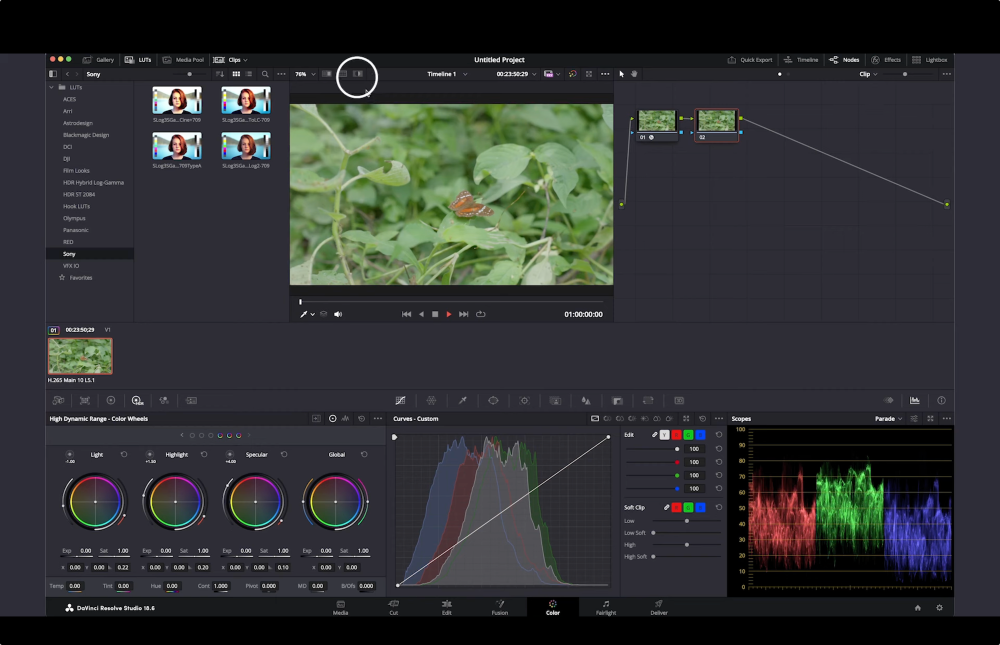Select the SLog3SGa...Cine+709 LUT thumbnail
Viewport: 1000px width, 645px height.
[177, 101]
